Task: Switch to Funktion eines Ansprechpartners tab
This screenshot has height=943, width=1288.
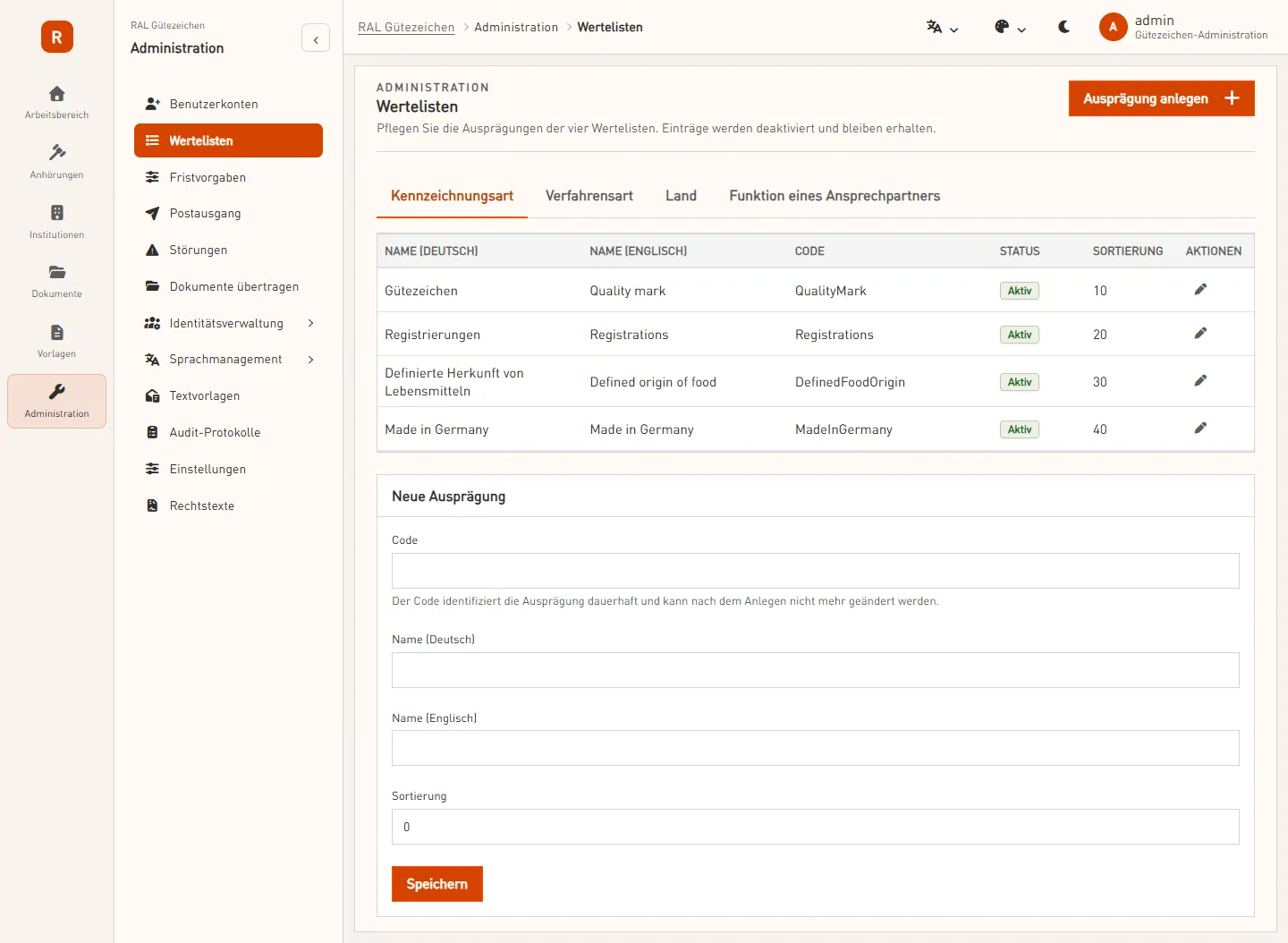Action: click(835, 196)
